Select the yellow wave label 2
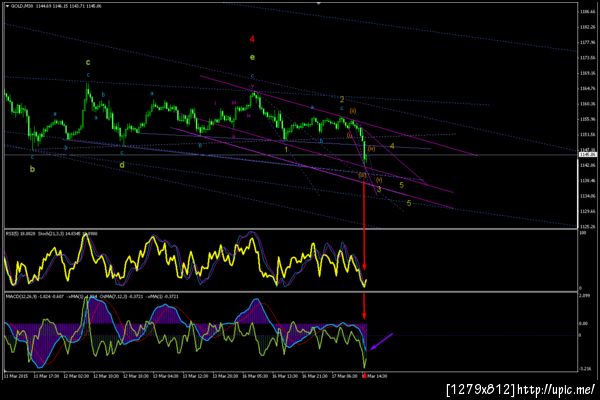 (342, 100)
